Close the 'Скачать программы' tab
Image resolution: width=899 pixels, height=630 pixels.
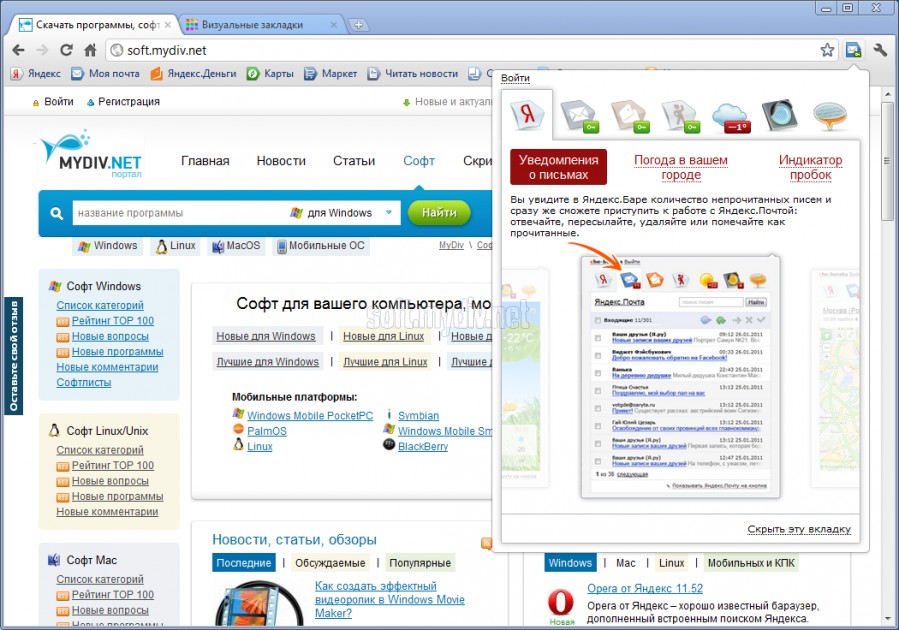167,25
